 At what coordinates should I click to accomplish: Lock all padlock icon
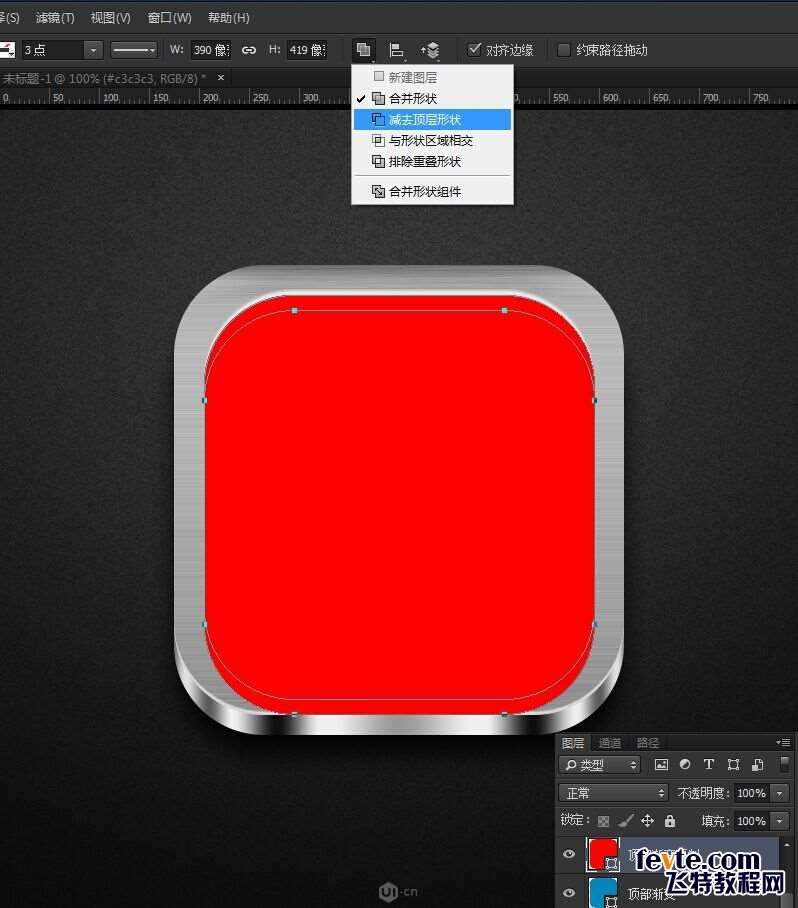point(670,821)
